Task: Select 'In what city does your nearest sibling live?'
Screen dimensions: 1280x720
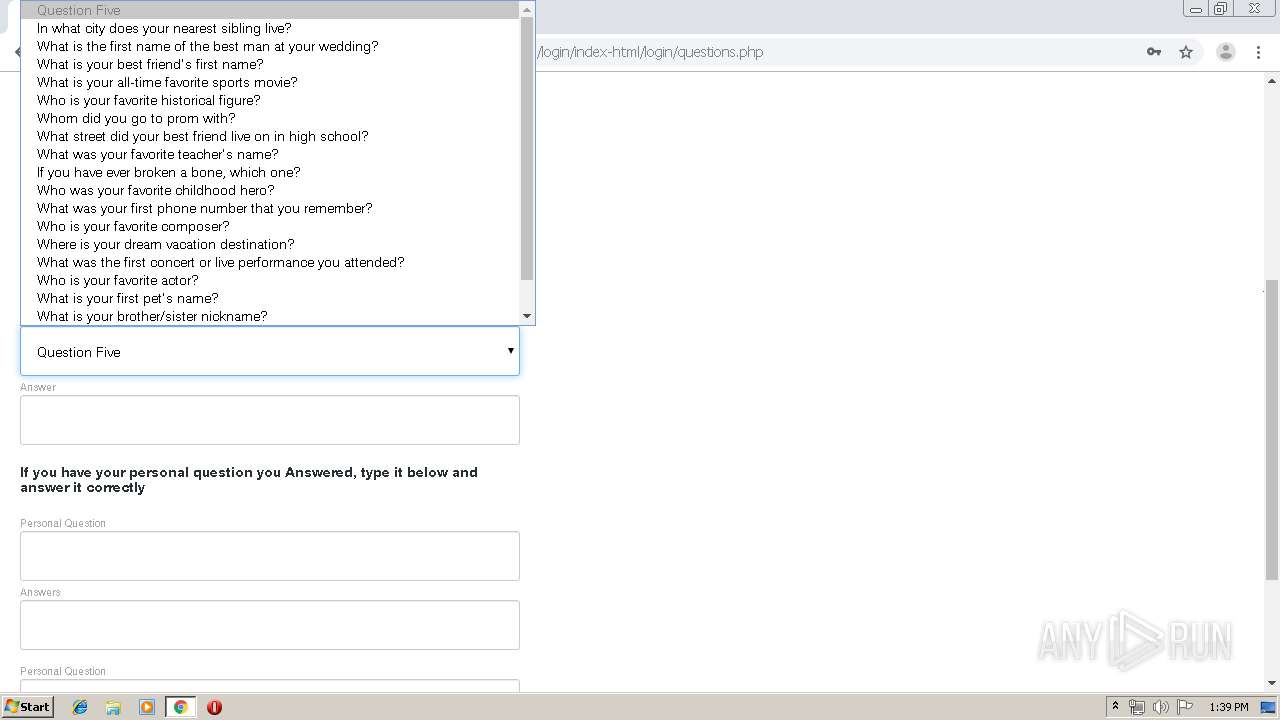Action: click(x=270, y=28)
